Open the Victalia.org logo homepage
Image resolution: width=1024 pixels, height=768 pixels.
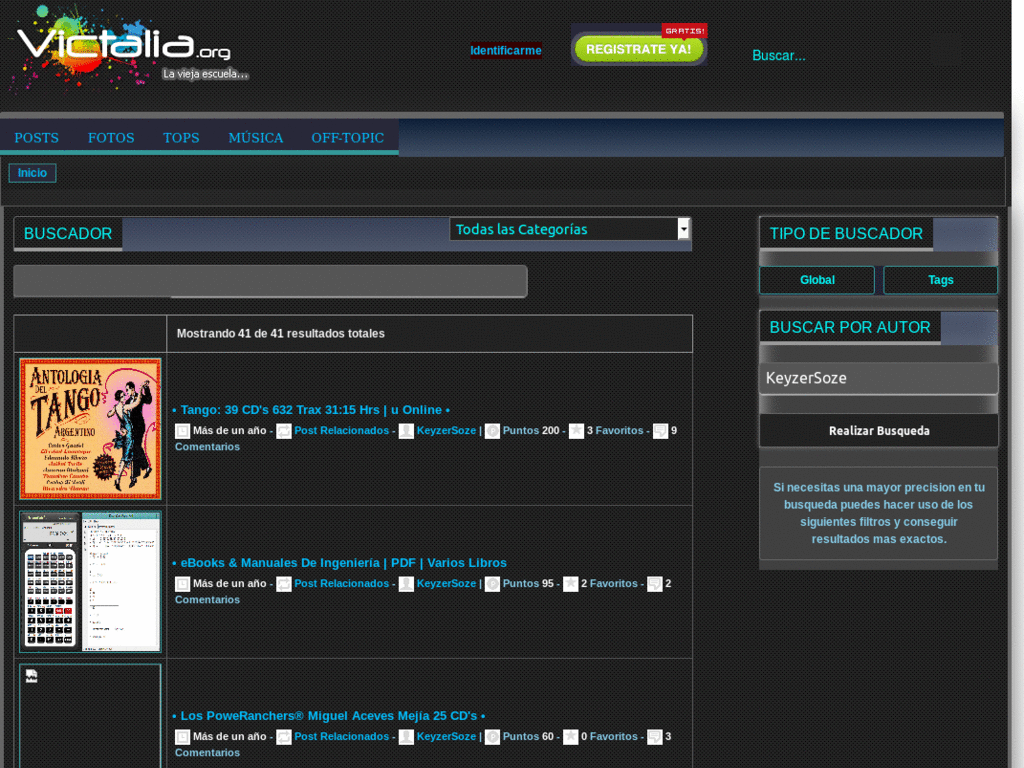[127, 49]
